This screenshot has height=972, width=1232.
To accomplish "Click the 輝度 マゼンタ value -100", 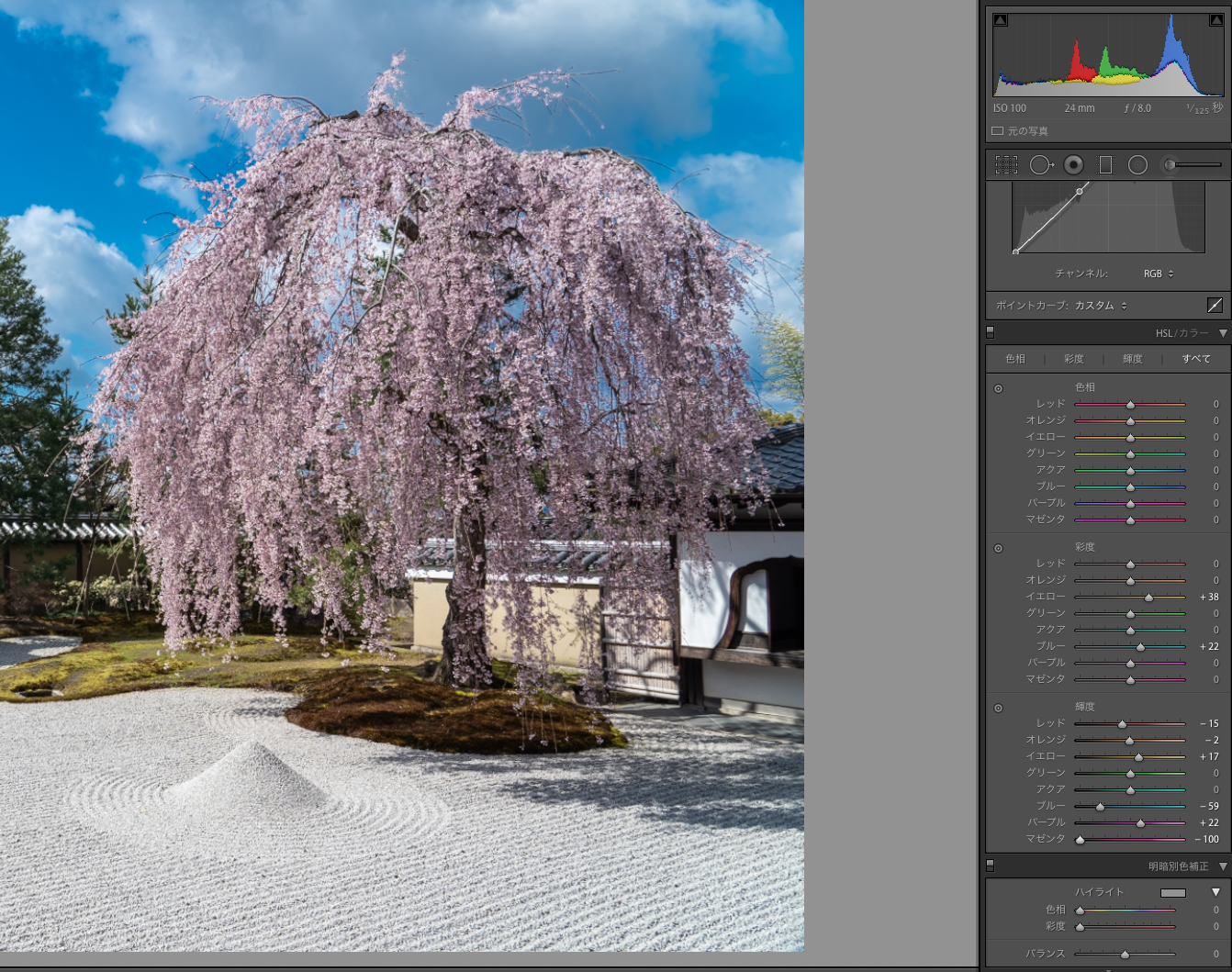I will coord(1207,839).
